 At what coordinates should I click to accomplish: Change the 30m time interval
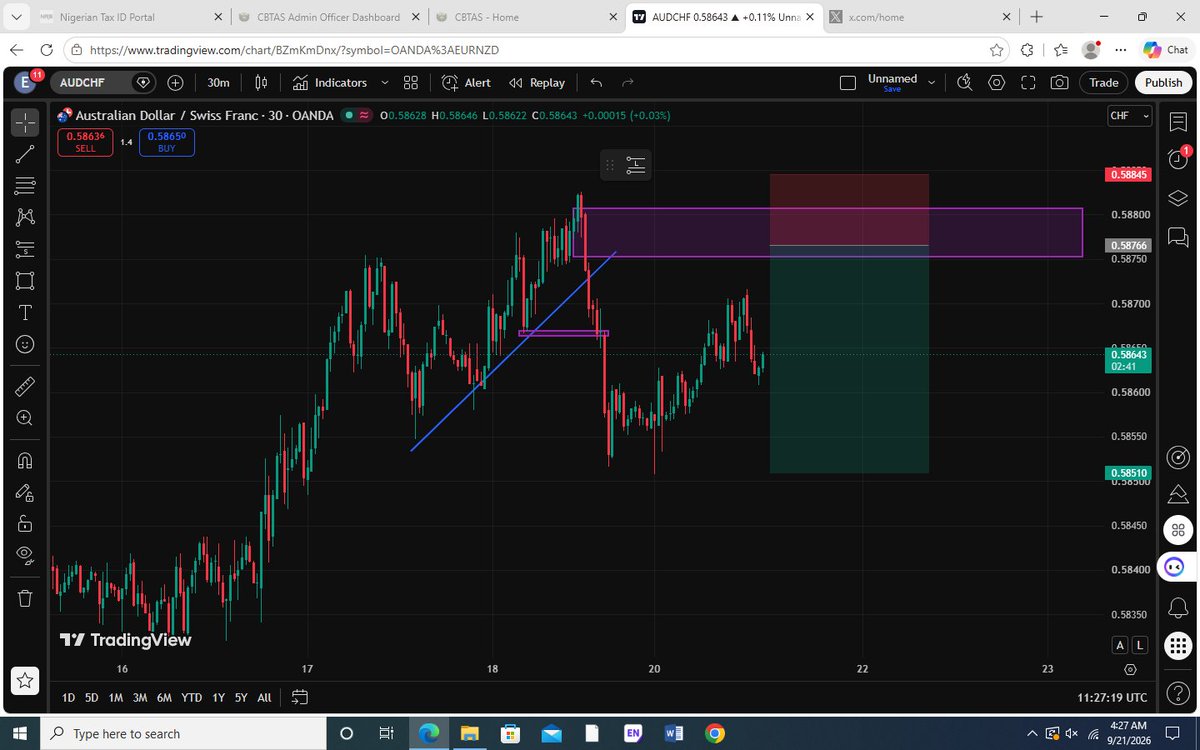click(x=218, y=83)
